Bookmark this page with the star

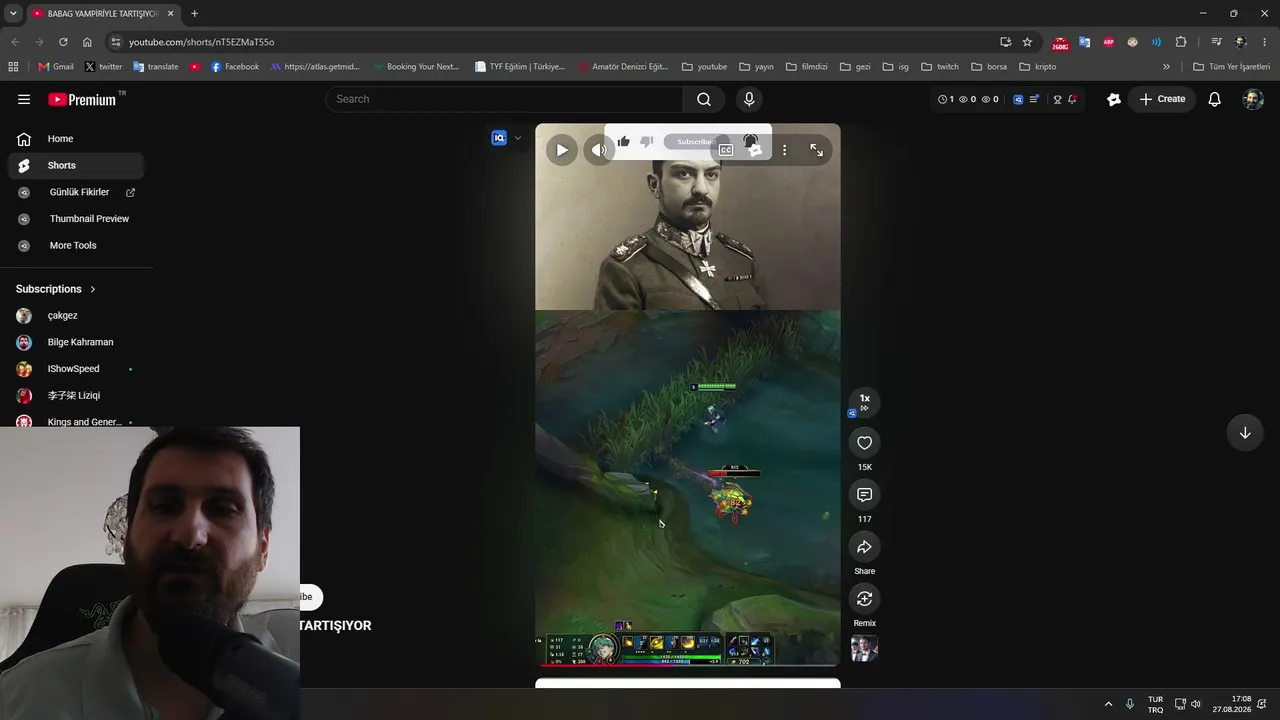click(1027, 42)
